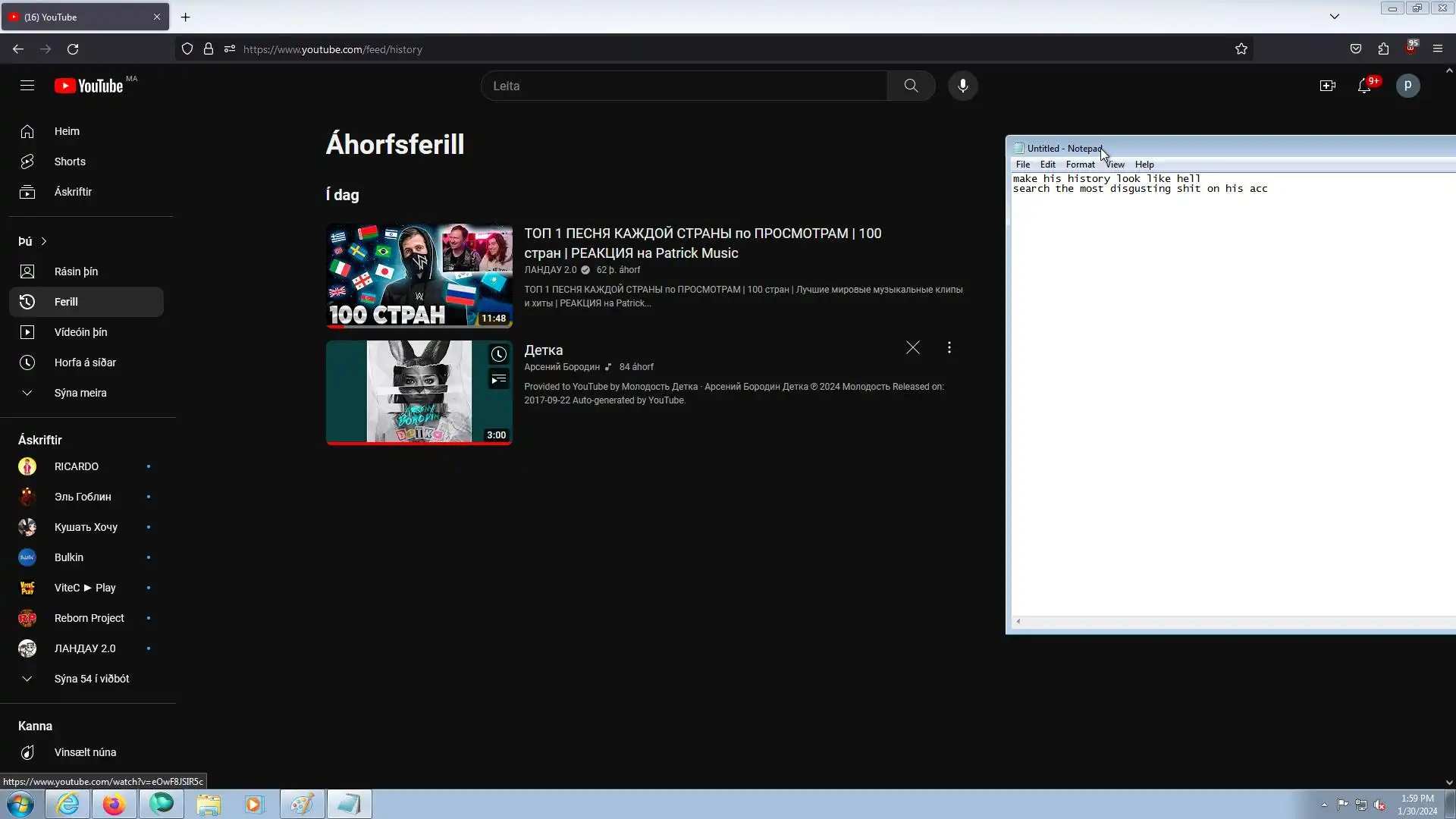
Task: Open the 100 СТРАН video thumbnail
Action: coord(419,275)
